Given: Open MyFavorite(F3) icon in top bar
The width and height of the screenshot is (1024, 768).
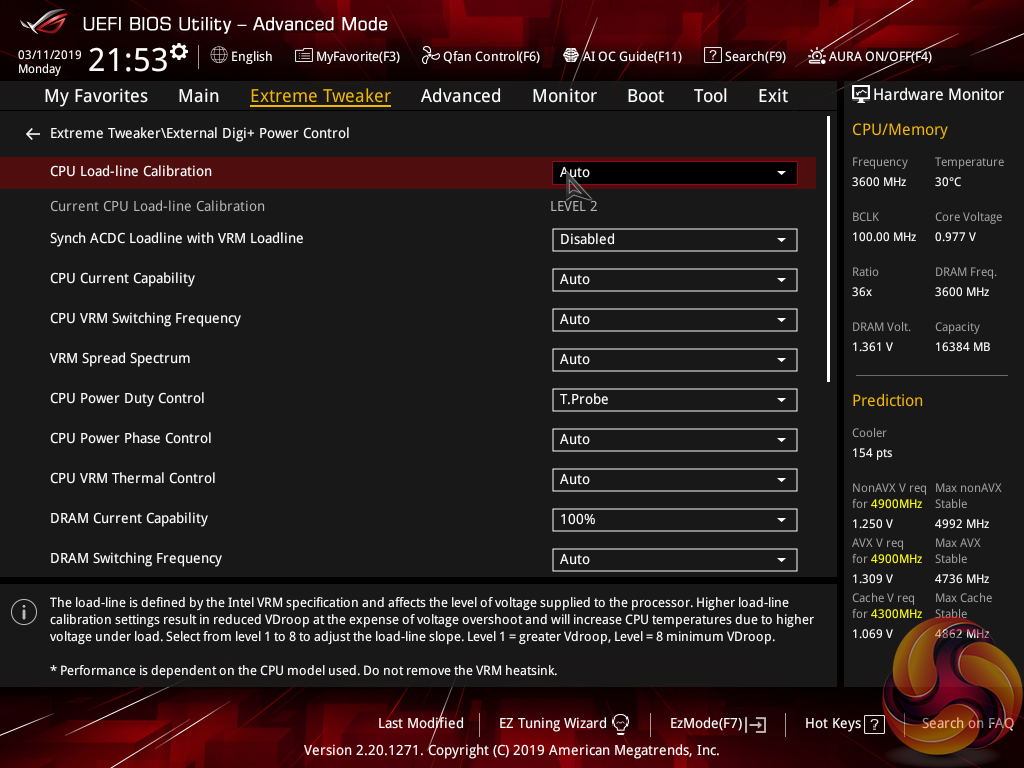Looking at the screenshot, I should 304,56.
